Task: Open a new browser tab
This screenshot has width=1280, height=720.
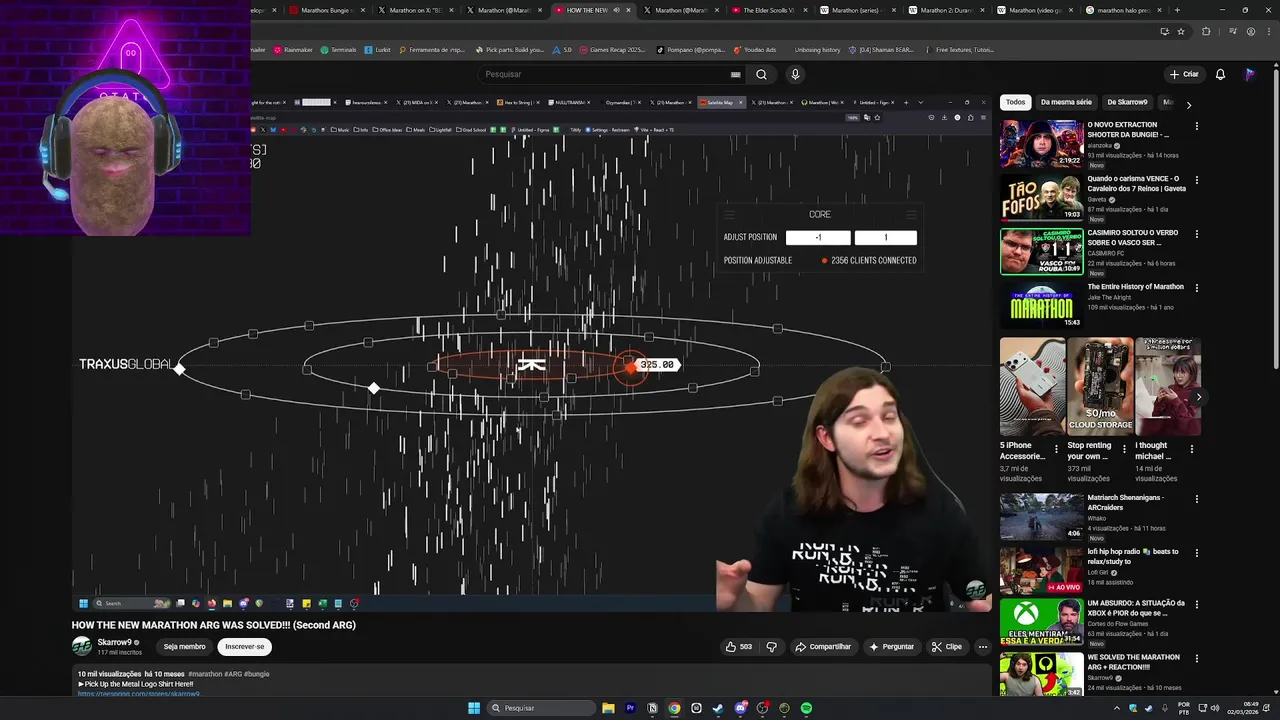Action: click(1177, 10)
